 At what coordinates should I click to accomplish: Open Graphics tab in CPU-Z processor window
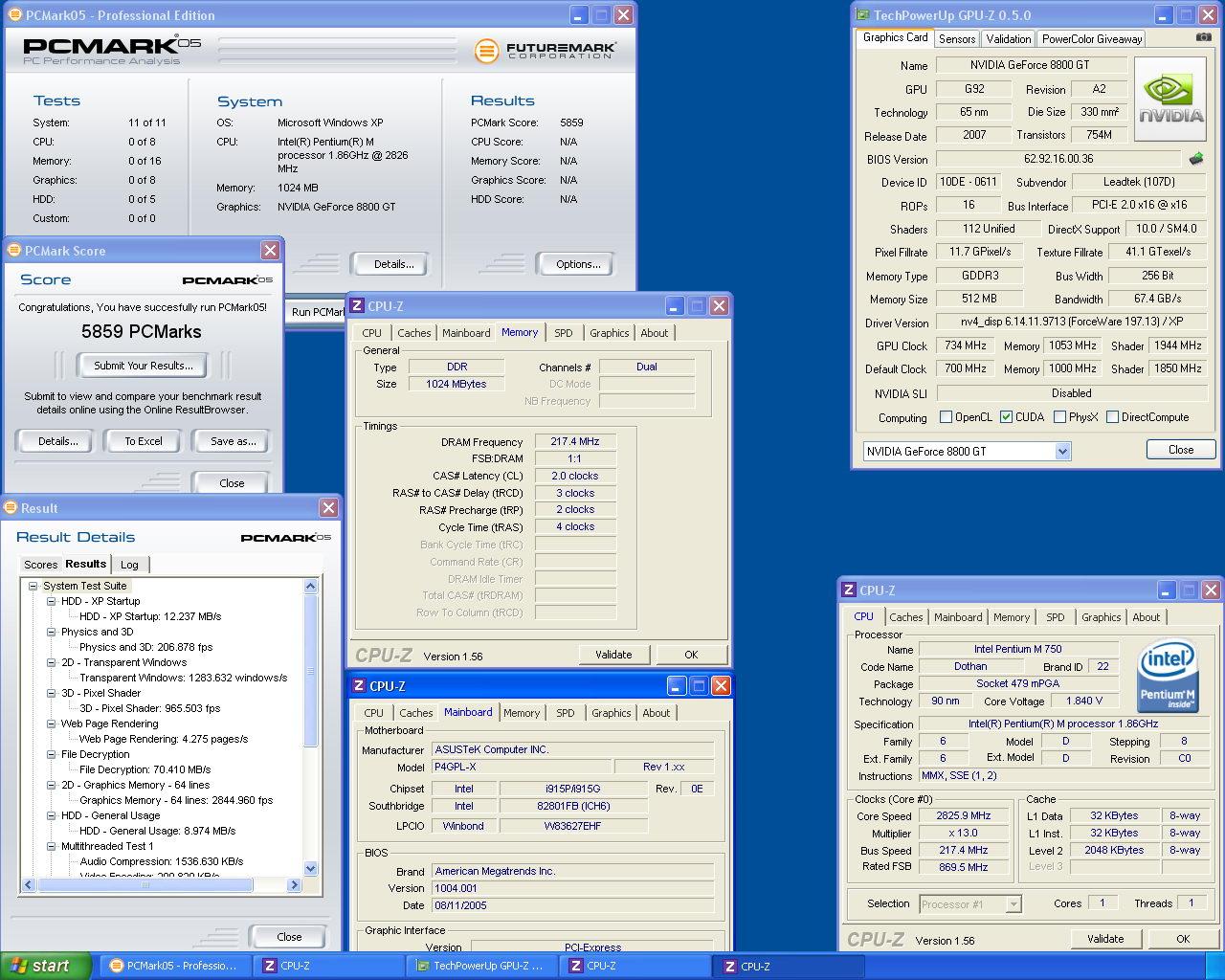(1101, 617)
